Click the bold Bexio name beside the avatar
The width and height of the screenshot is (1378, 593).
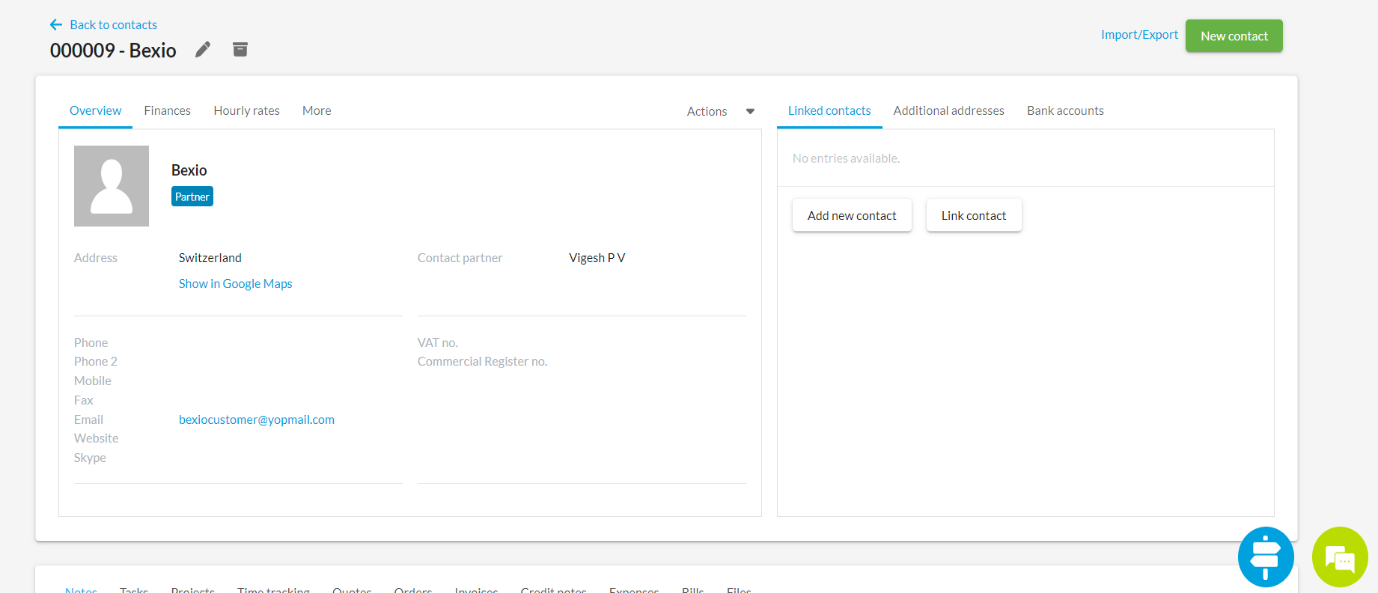point(189,170)
